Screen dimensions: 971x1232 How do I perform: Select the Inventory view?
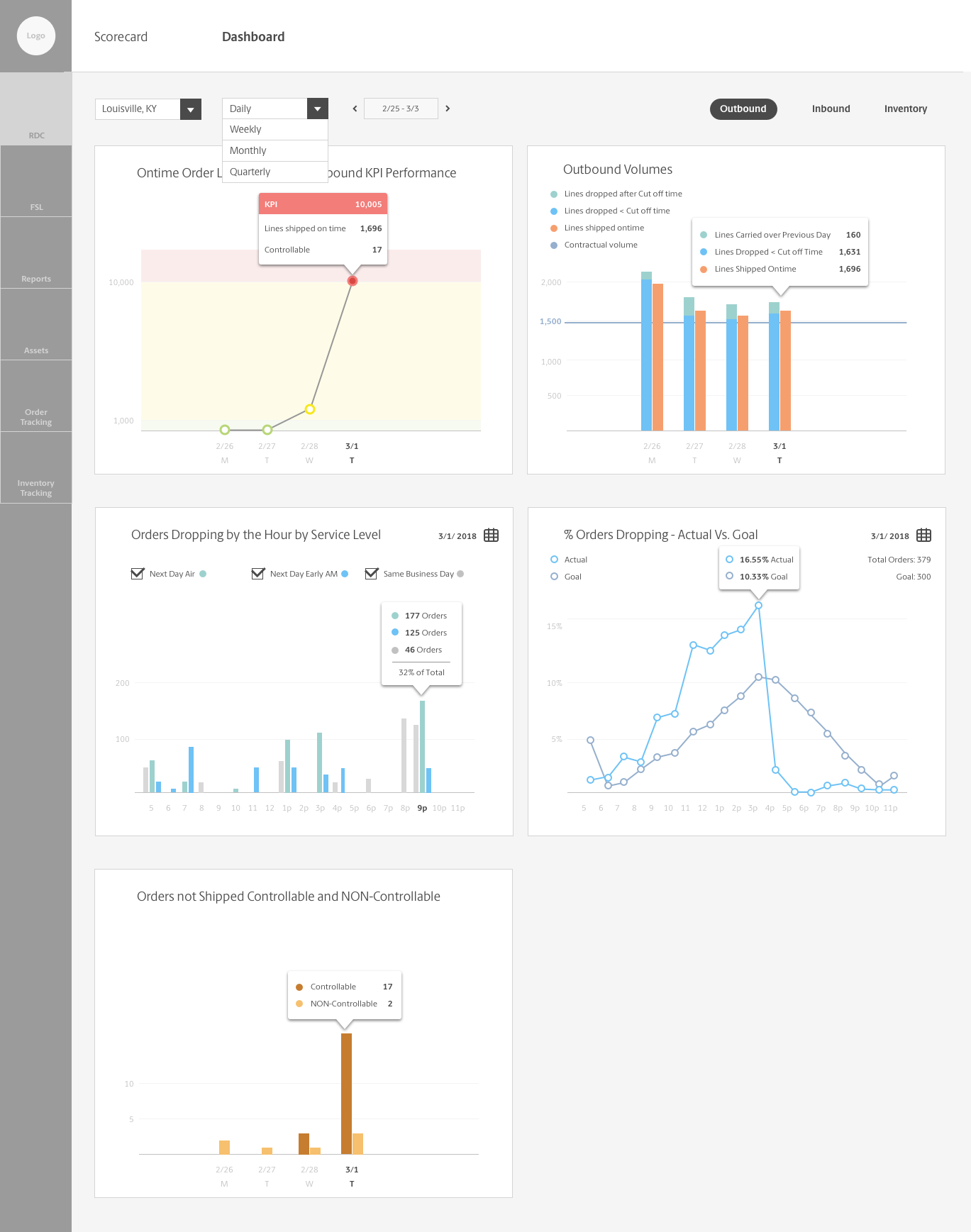point(905,109)
